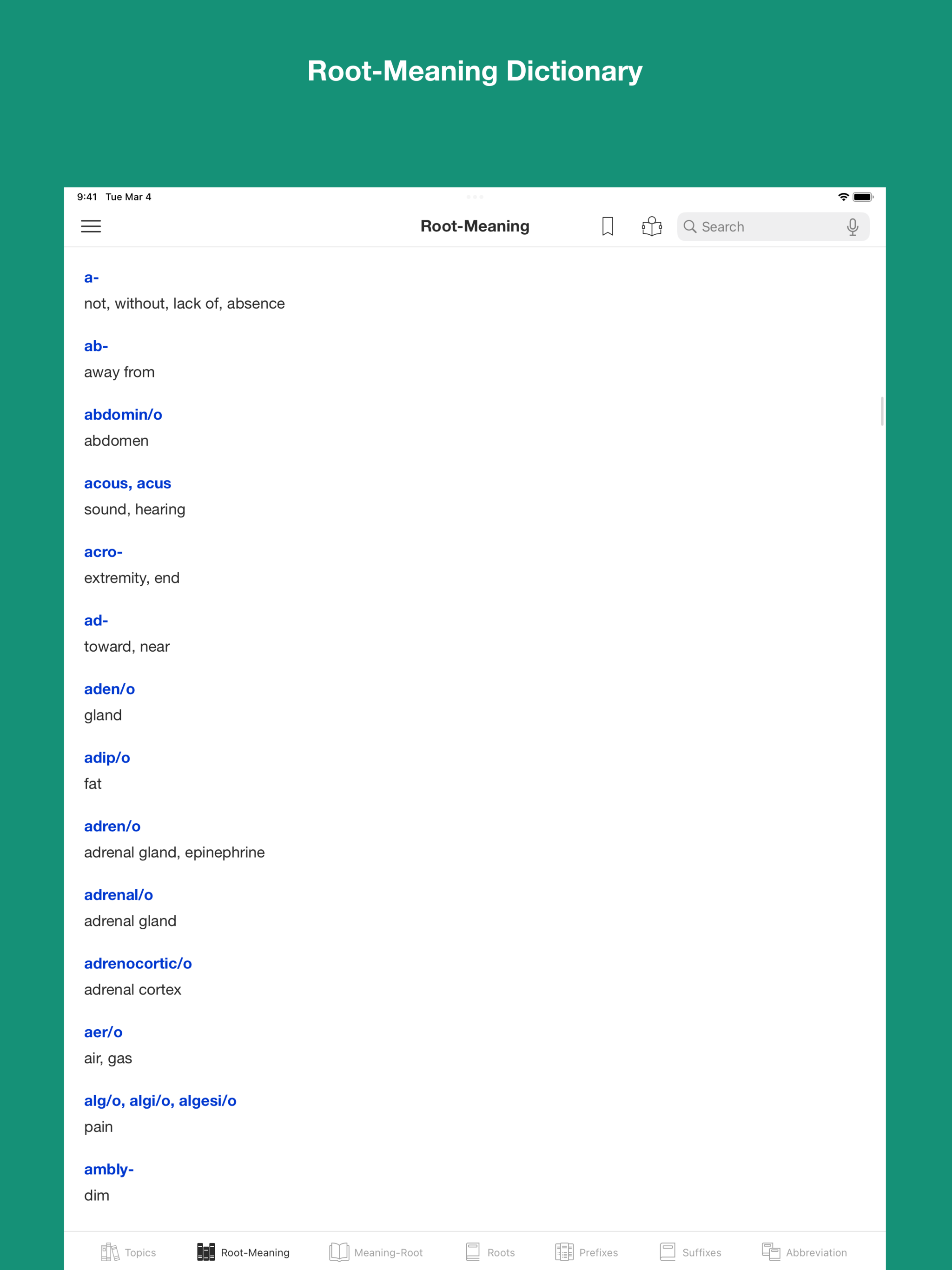Image resolution: width=952 pixels, height=1270 pixels.
Task: Click the vertical scrollbar indicator
Action: [881, 411]
